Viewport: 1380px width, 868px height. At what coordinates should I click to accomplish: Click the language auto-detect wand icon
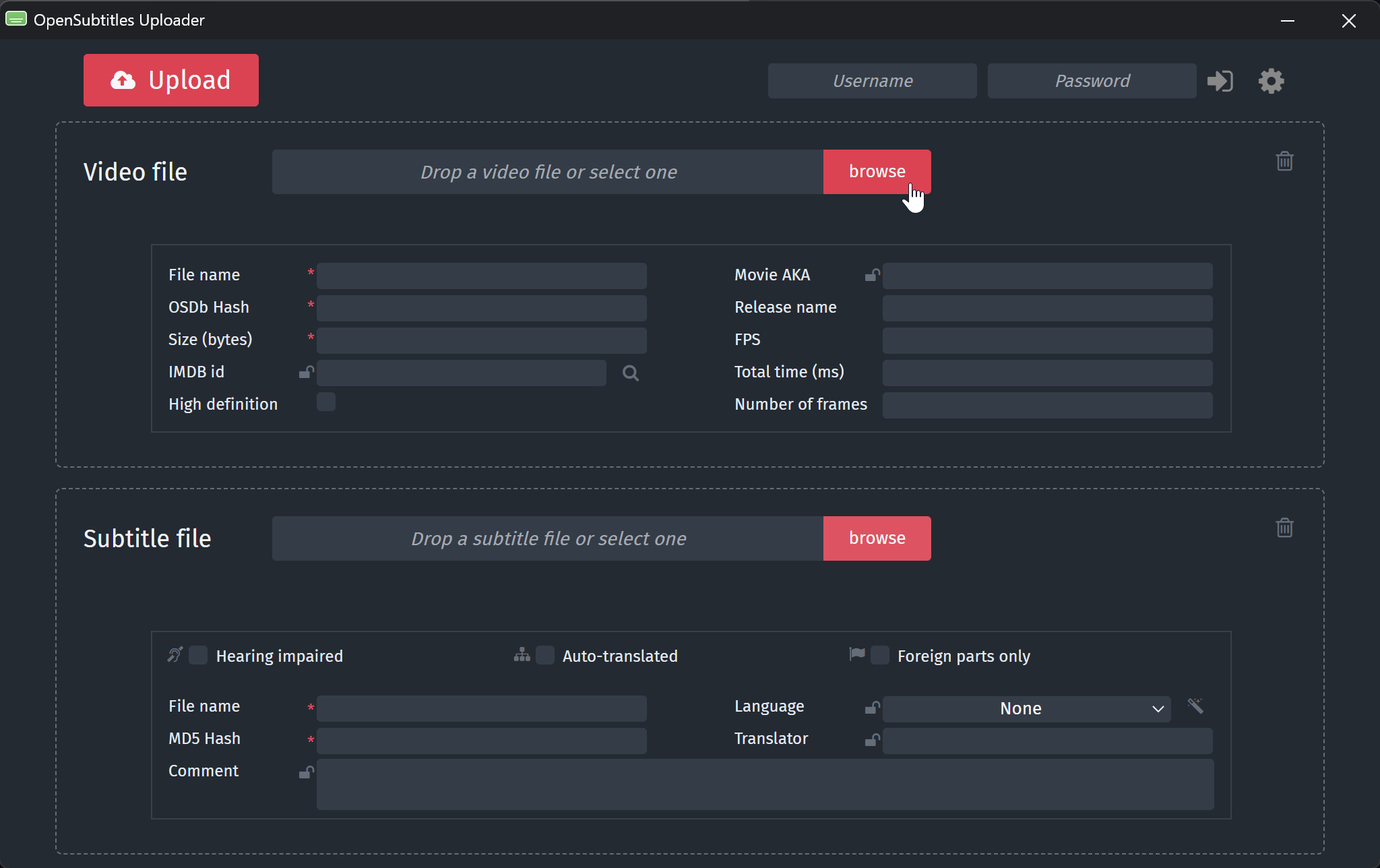1195,706
